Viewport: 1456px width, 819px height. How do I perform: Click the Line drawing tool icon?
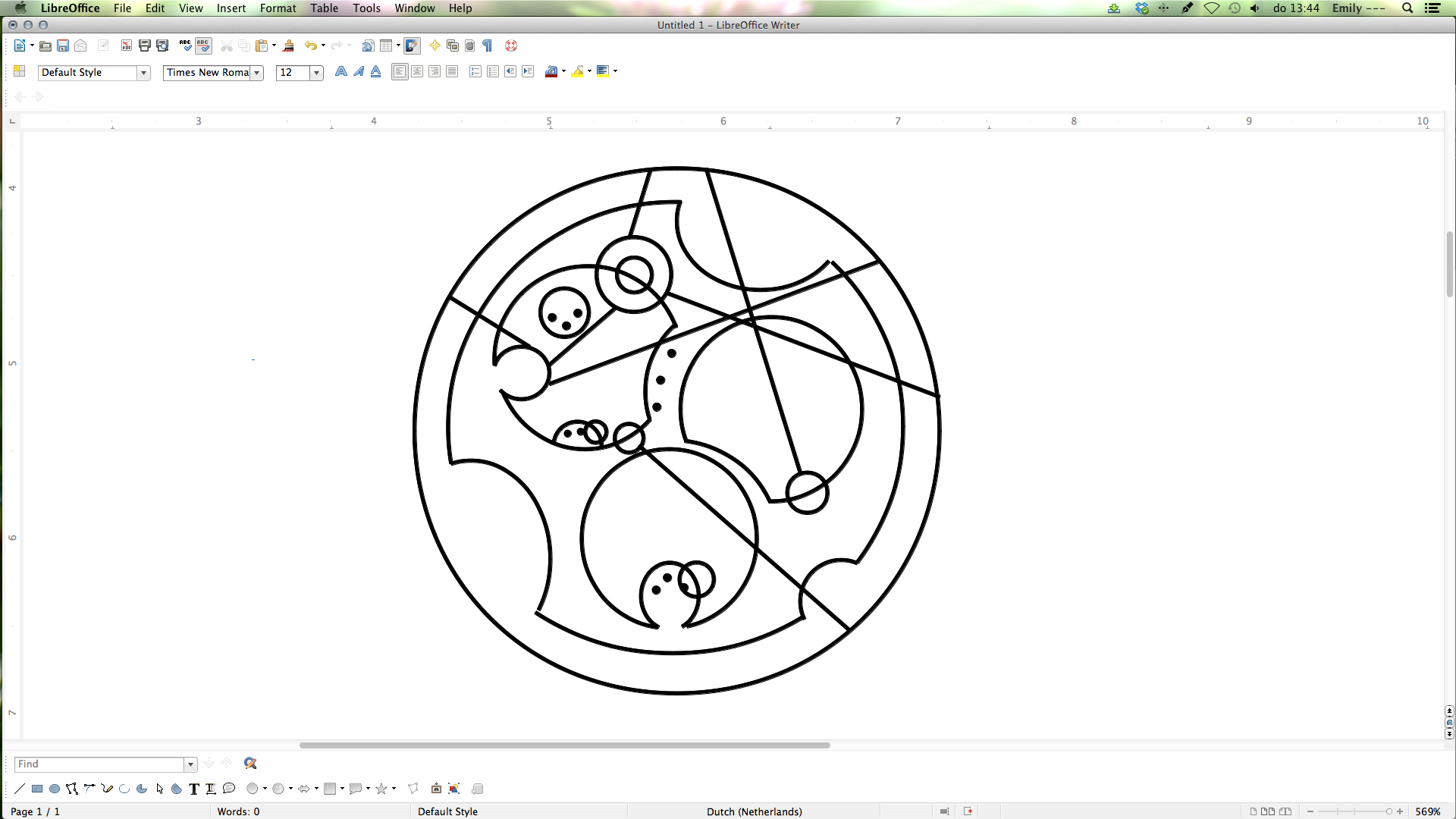tap(20, 789)
